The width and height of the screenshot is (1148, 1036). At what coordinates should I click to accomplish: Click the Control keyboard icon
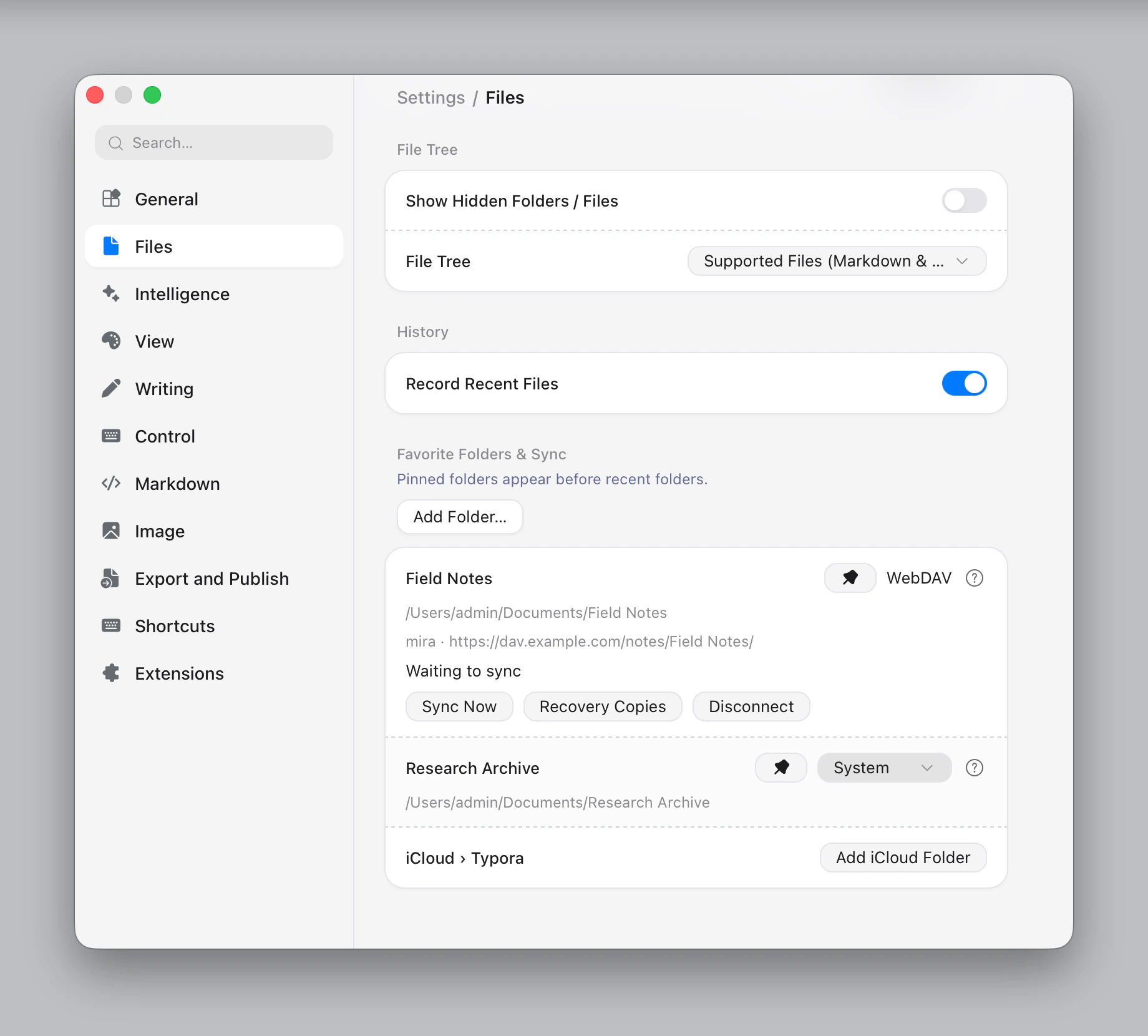(x=111, y=436)
